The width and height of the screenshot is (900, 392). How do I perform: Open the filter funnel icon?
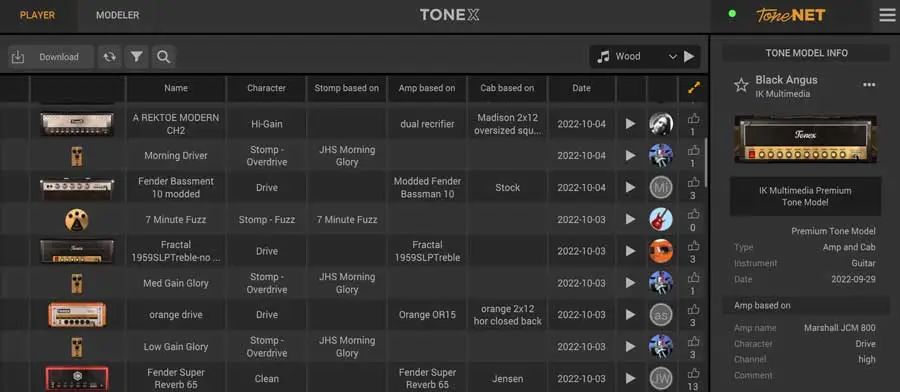click(137, 57)
